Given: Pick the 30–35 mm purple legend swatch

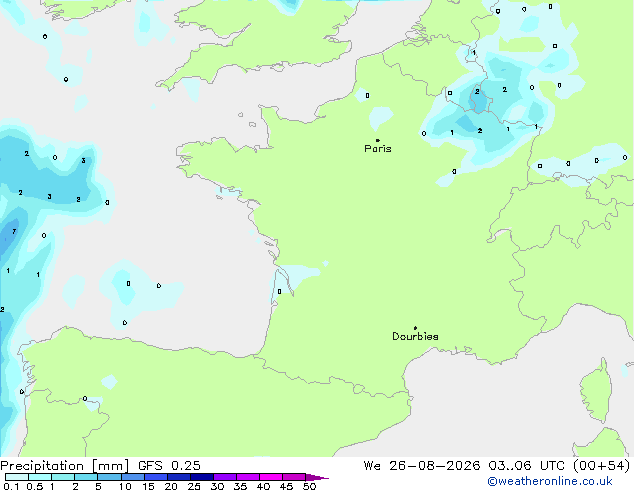Looking at the screenshot, I should tap(224, 477).
